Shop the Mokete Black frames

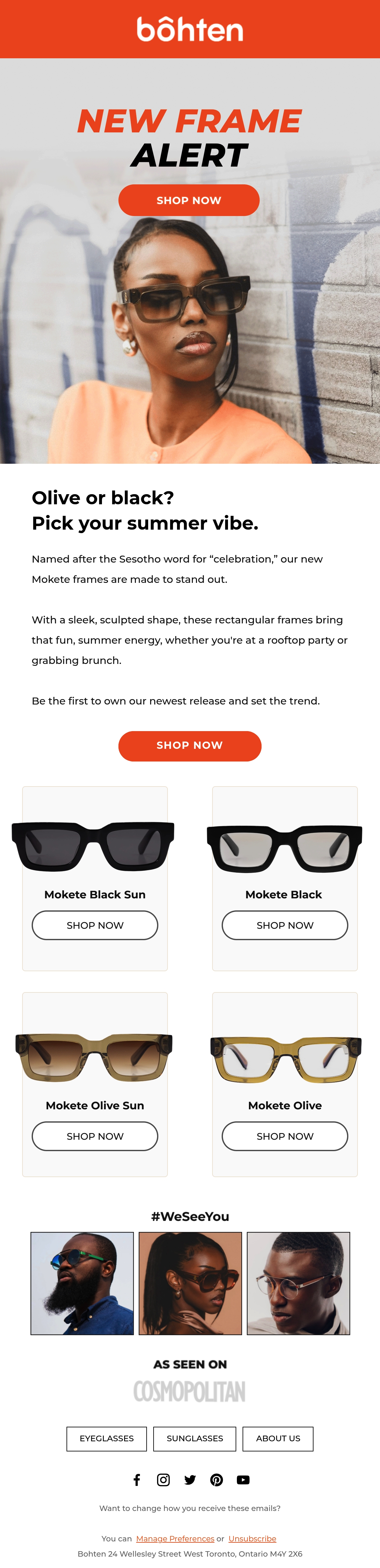pyautogui.click(x=285, y=925)
